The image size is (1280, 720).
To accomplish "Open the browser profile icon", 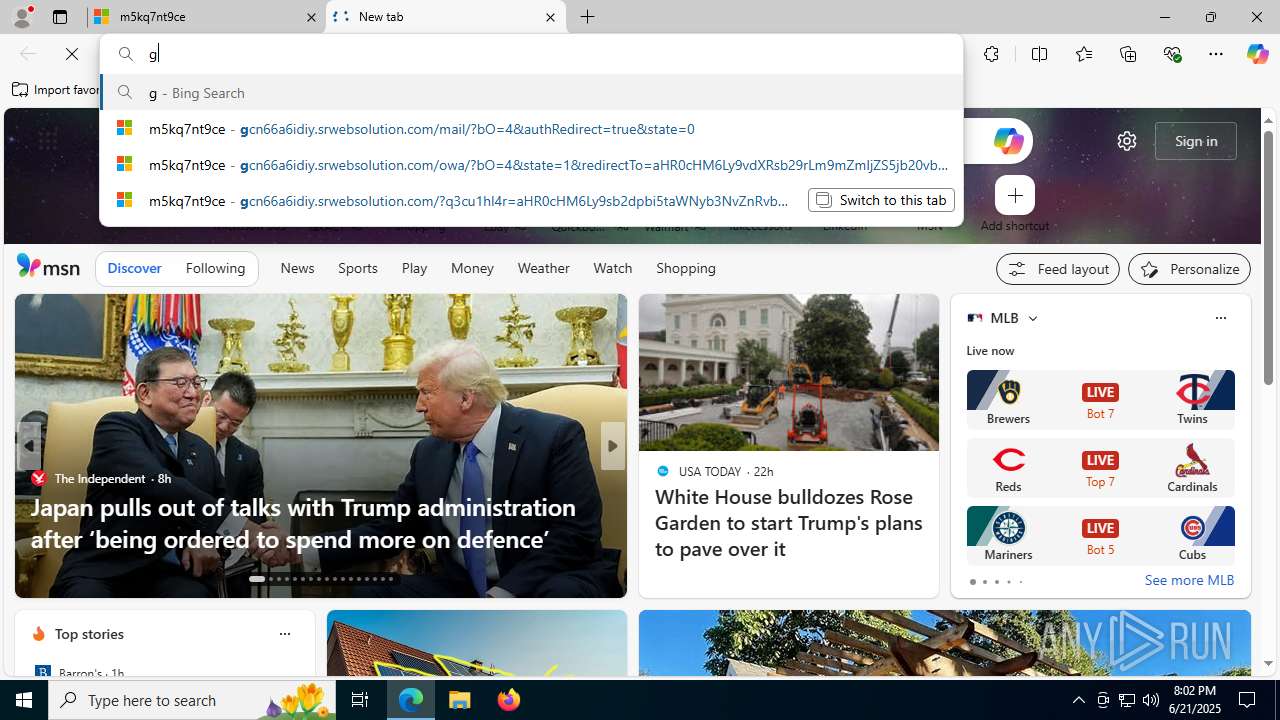I will click(x=22, y=17).
